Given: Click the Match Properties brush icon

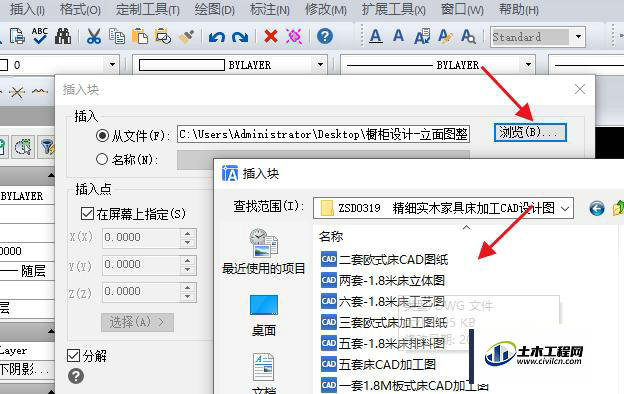Looking at the screenshot, I should point(186,36).
